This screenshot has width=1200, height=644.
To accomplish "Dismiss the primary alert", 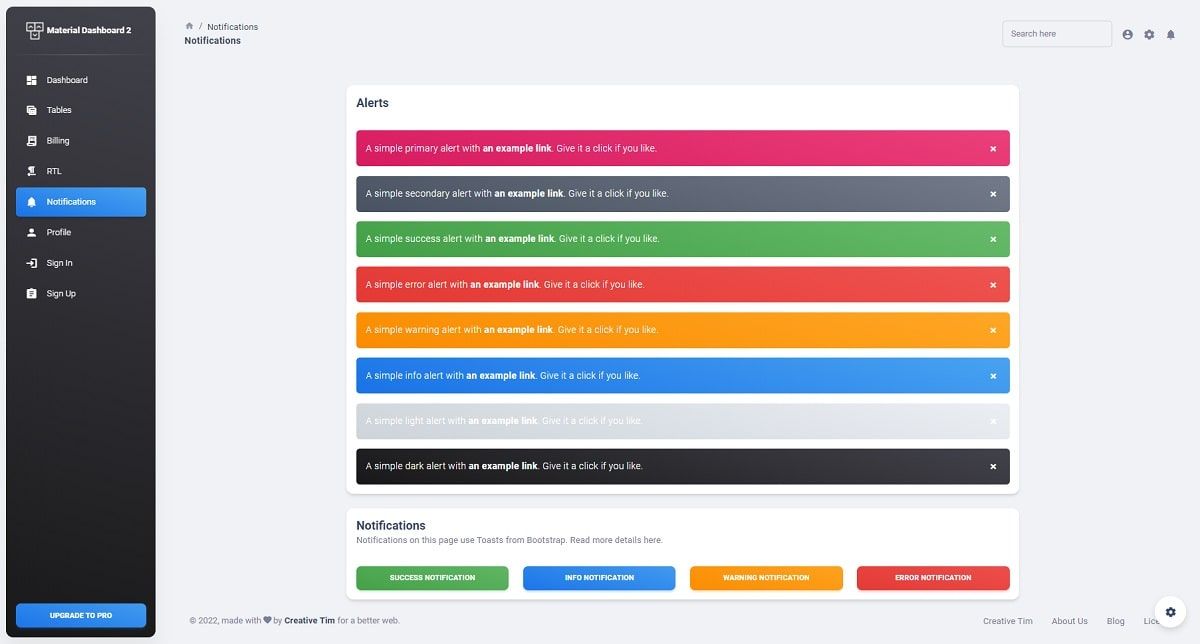I will tap(993, 148).
